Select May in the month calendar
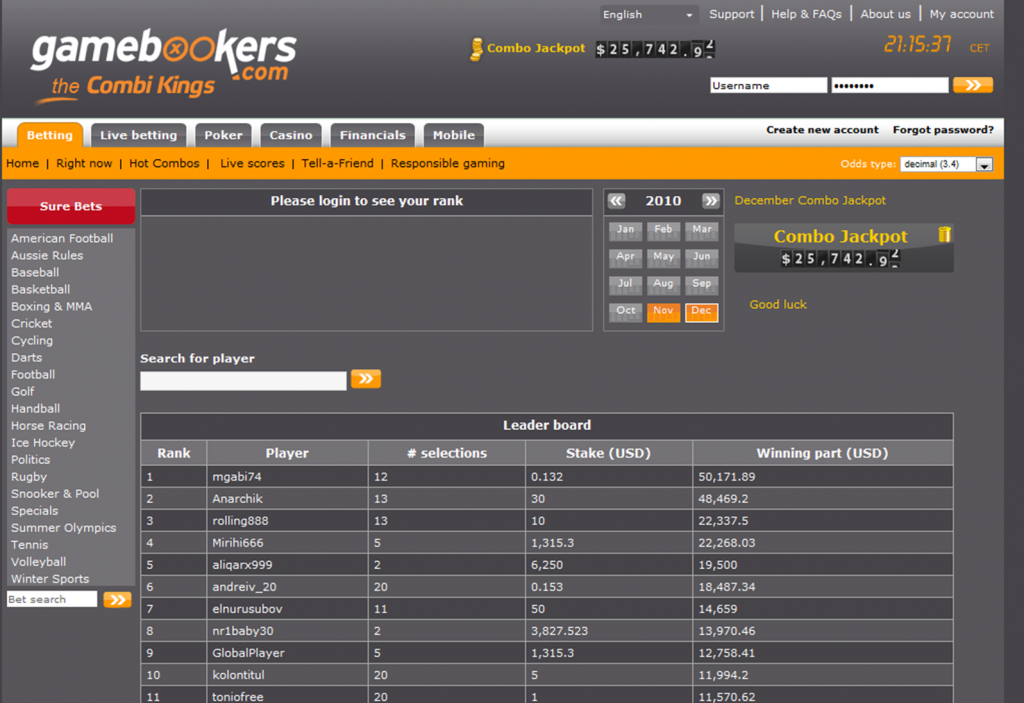The width and height of the screenshot is (1024, 703). (663, 257)
